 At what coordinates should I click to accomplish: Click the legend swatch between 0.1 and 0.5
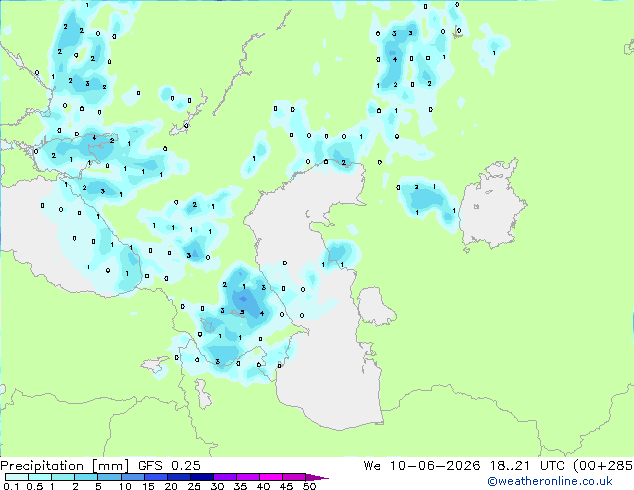(17, 477)
